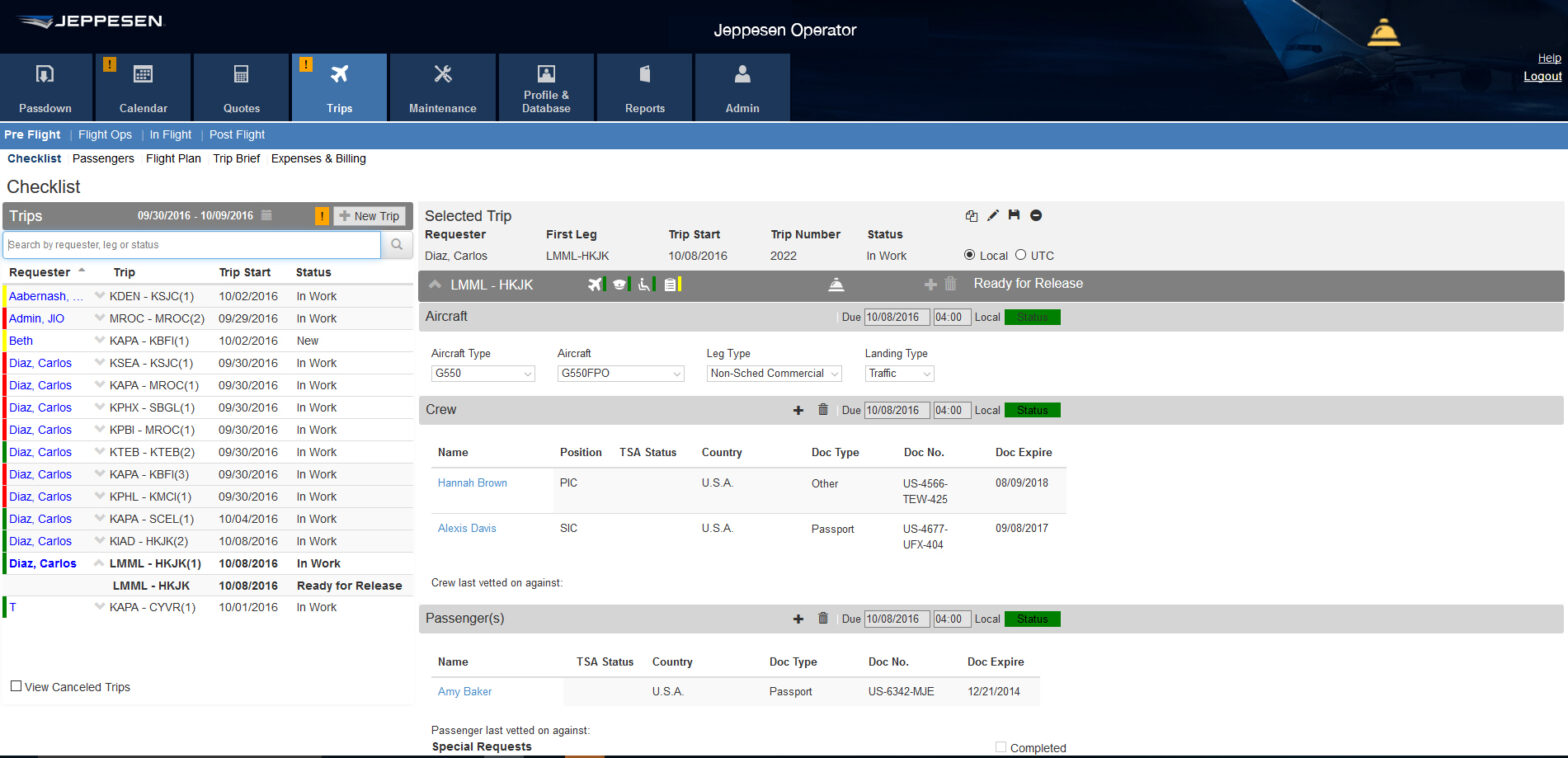
Task: Open the Admin module
Action: [x=742, y=87]
